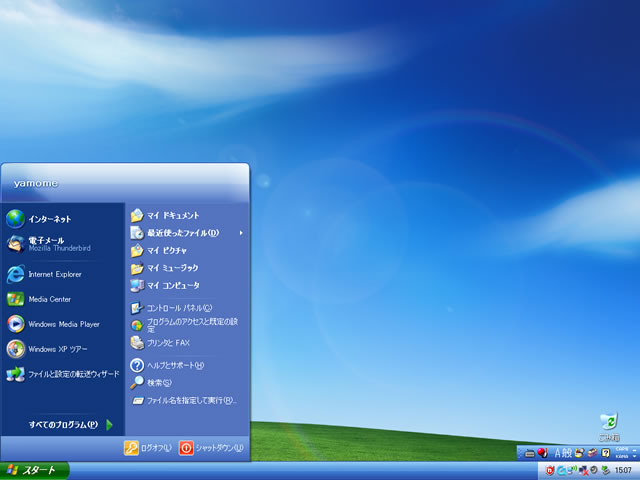Click the red shield security tray icon
Image resolution: width=640 pixels, height=480 pixels.
pyautogui.click(x=550, y=471)
